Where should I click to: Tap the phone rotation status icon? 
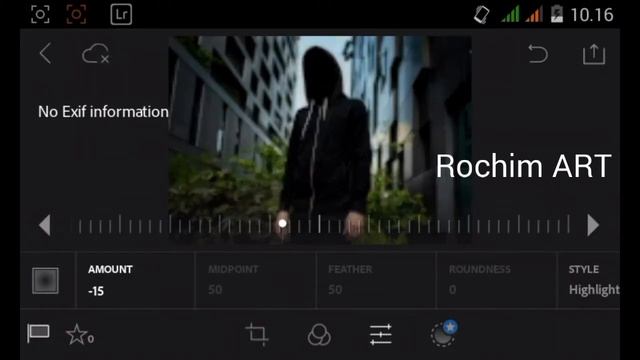point(481,15)
